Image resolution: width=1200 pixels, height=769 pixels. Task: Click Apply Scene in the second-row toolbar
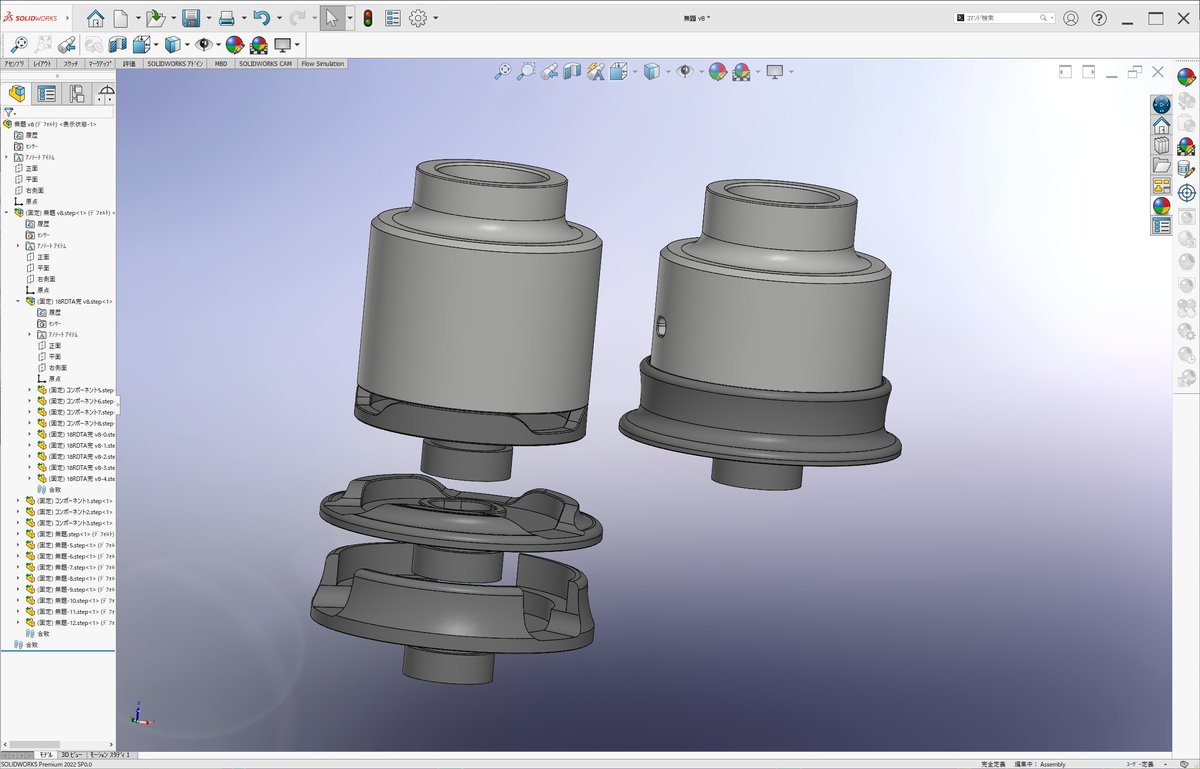pos(258,44)
